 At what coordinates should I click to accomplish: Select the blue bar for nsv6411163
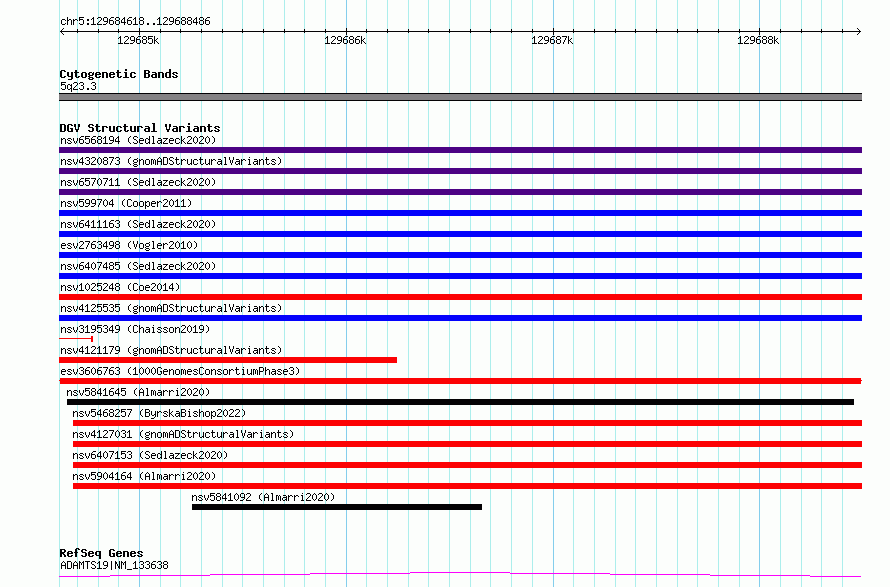click(x=460, y=234)
